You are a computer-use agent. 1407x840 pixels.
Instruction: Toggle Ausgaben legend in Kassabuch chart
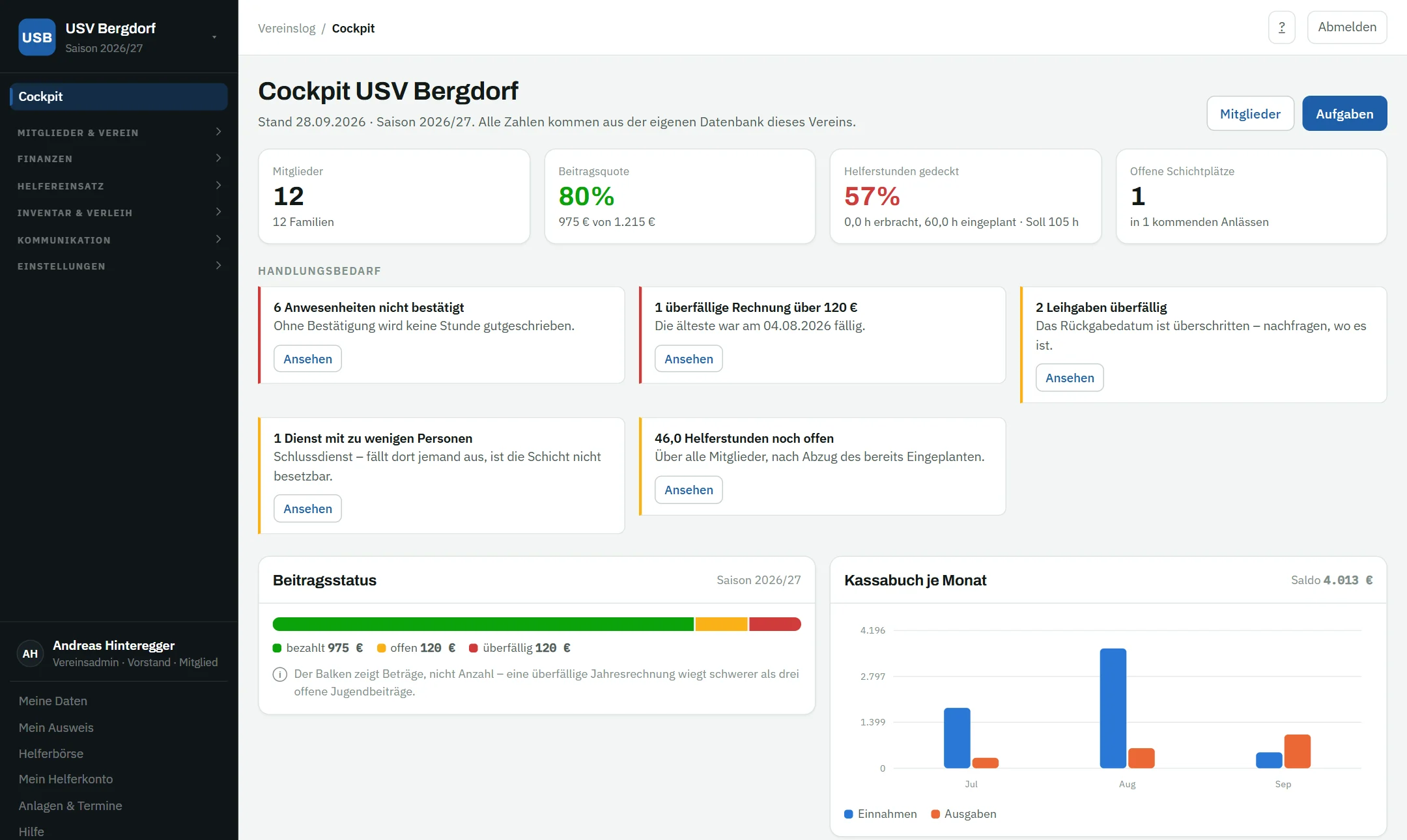click(x=963, y=814)
